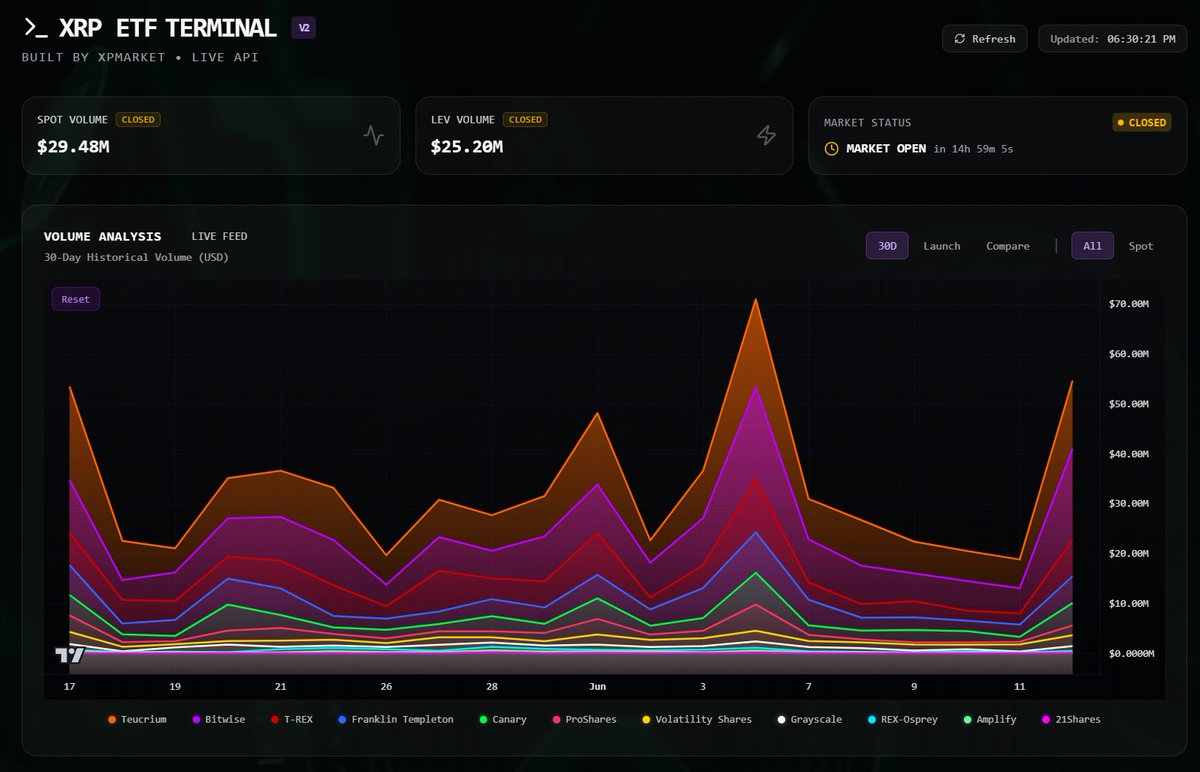Click the 30-Day Historical Volume subtitle
The image size is (1200, 772).
coord(136,257)
